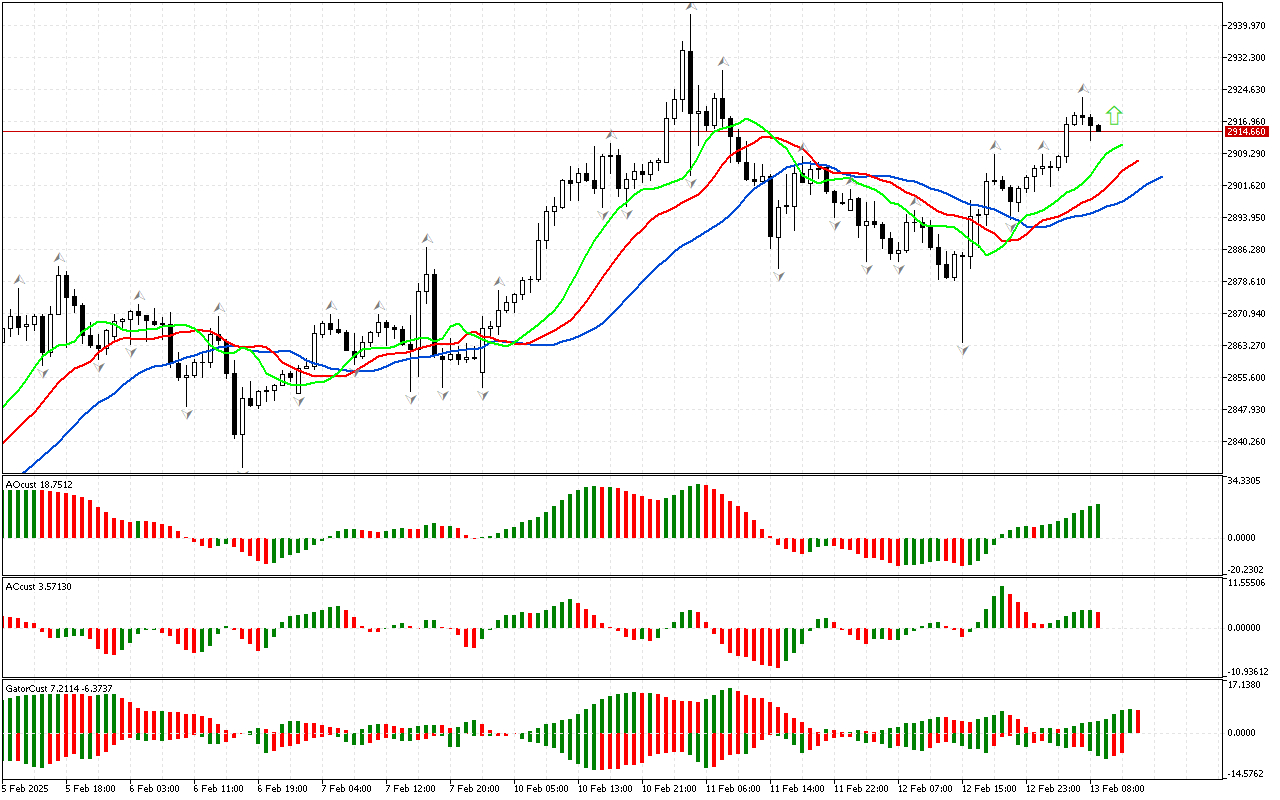Click the -14.5762 value on the GatorCust scale
Viewport: 1280px width, 800px height.
(x=1243, y=773)
